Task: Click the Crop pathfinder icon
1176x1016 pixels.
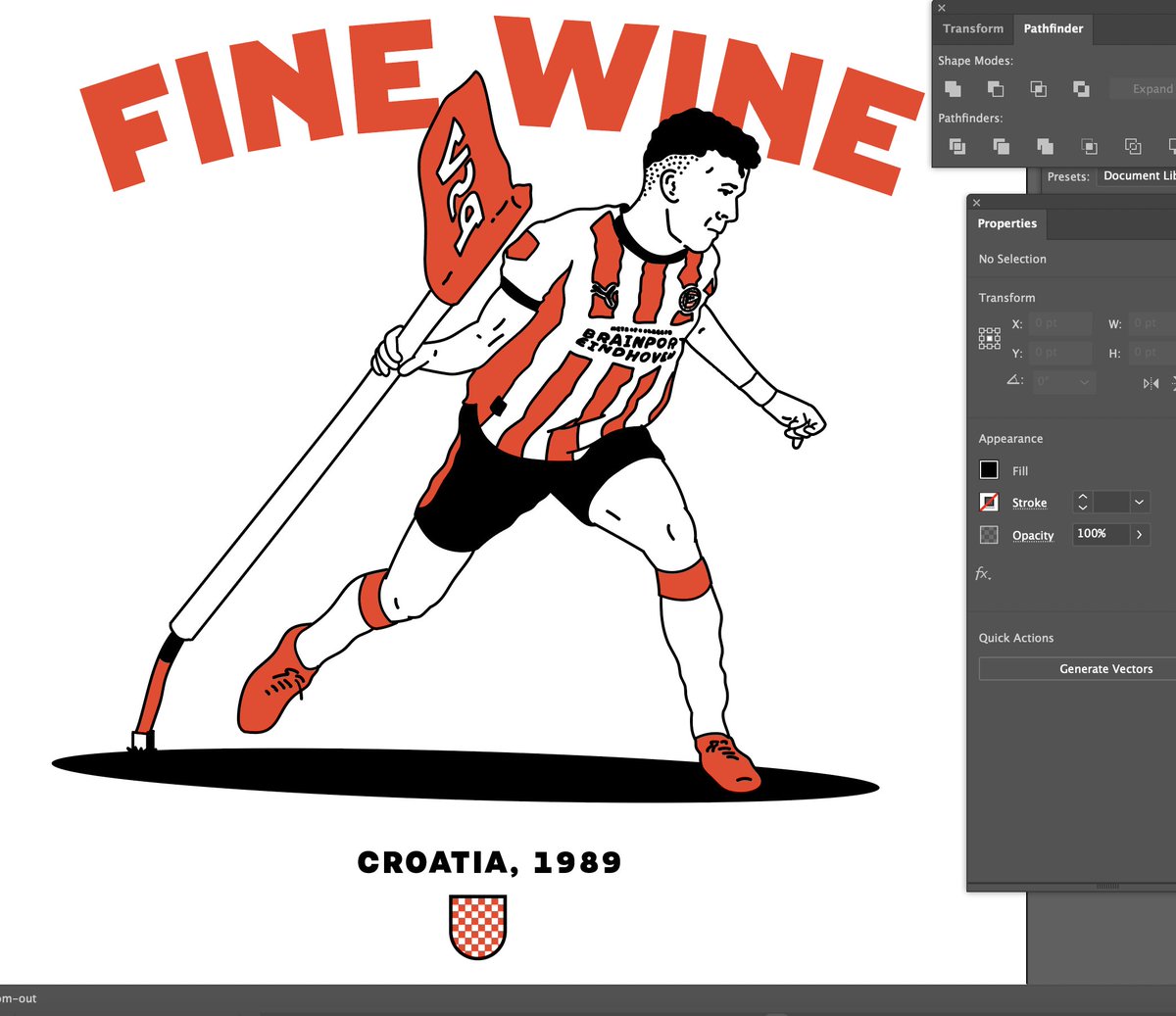Action: (x=1089, y=147)
